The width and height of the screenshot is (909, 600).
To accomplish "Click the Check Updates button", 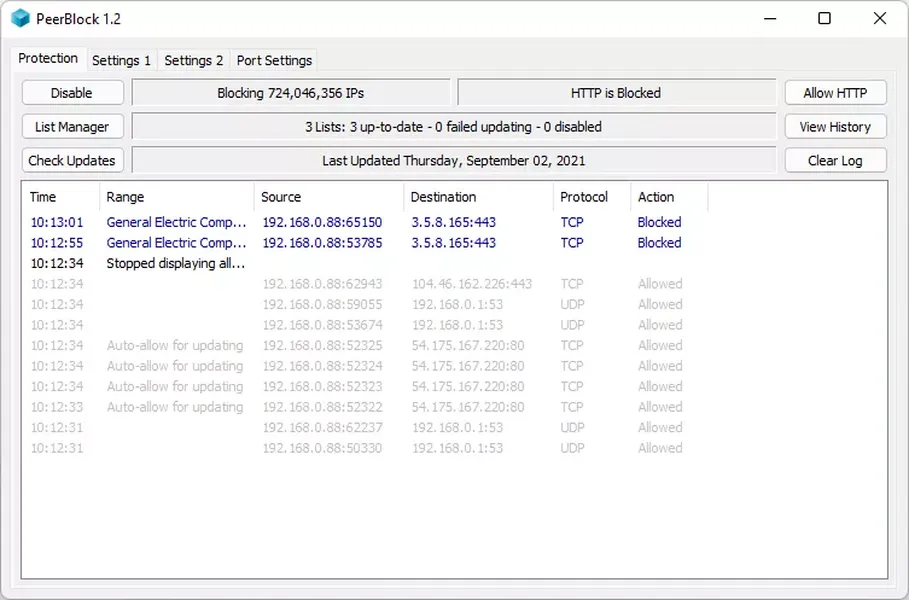I will coord(72,160).
